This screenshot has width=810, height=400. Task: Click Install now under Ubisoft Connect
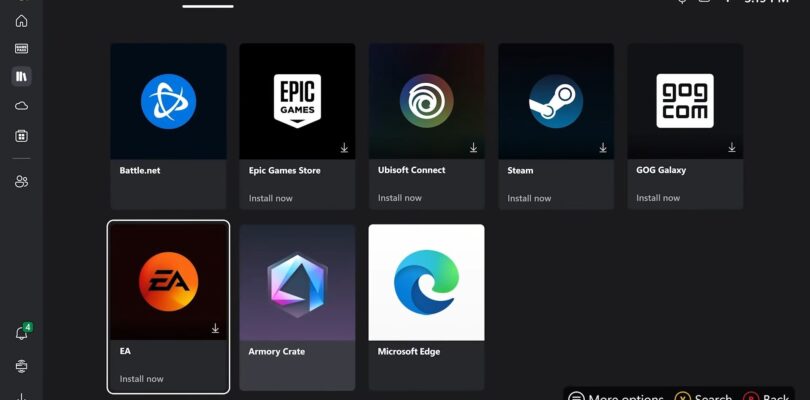[x=399, y=197]
